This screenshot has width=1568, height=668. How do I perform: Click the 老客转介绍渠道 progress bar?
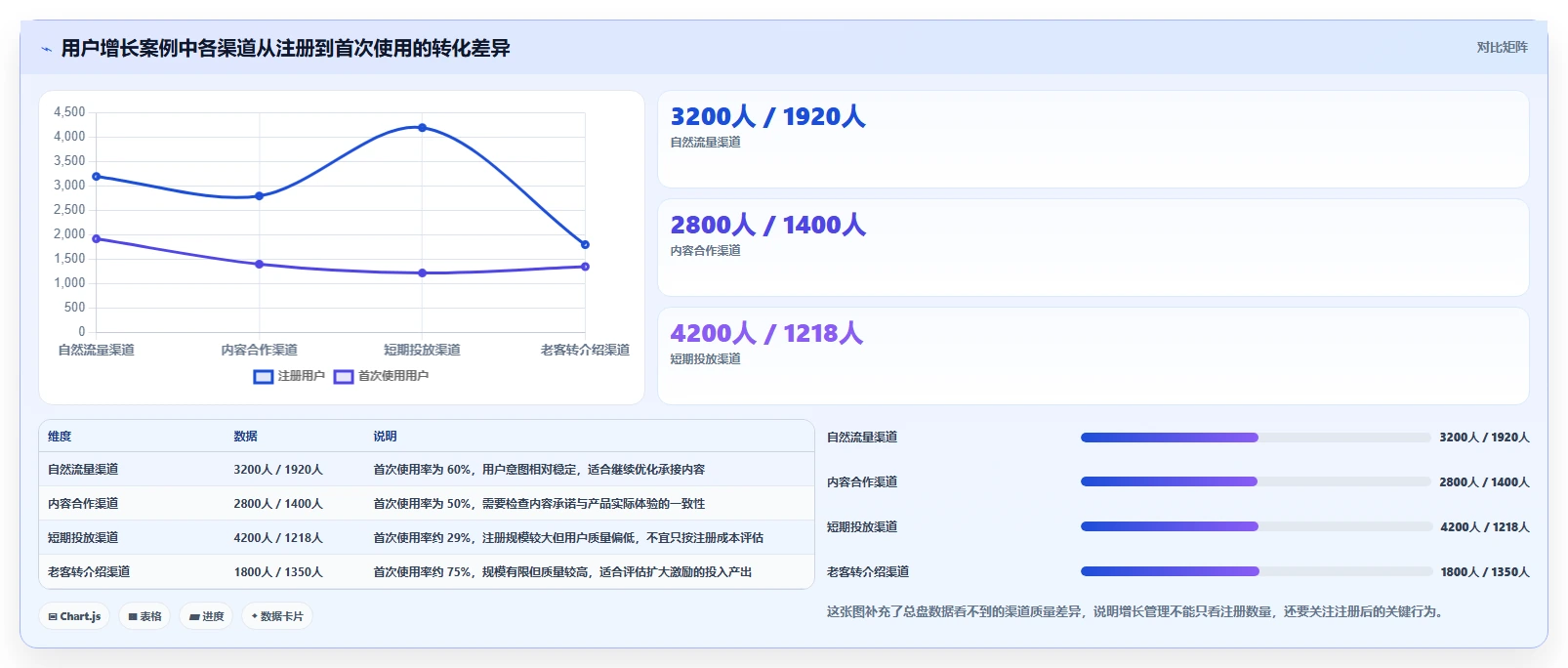[x=1256, y=572]
